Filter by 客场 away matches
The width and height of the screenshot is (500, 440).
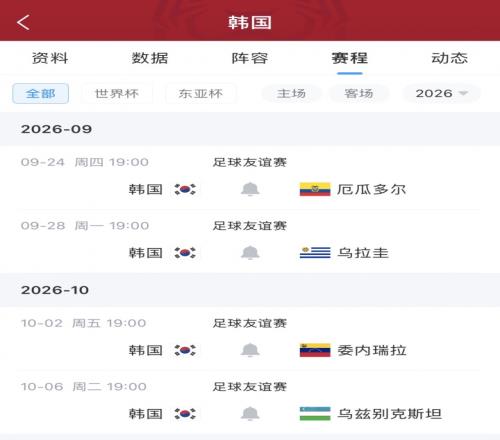359,94
